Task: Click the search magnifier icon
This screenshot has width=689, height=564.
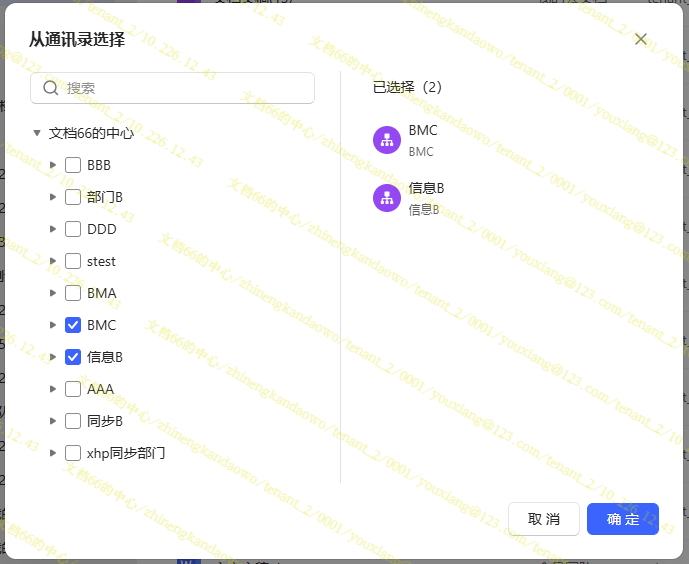Action: pos(51,88)
